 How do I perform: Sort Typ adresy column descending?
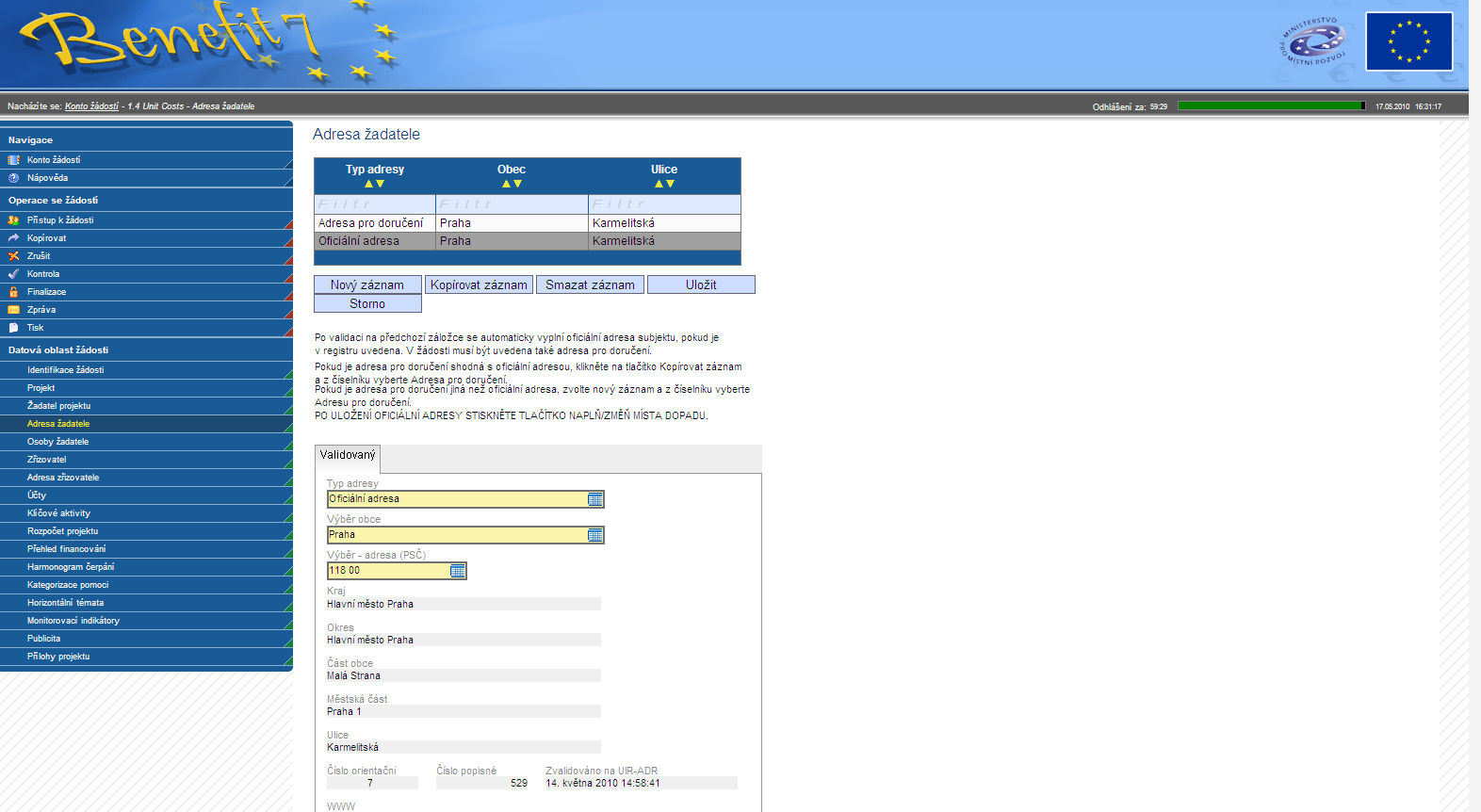(x=381, y=184)
